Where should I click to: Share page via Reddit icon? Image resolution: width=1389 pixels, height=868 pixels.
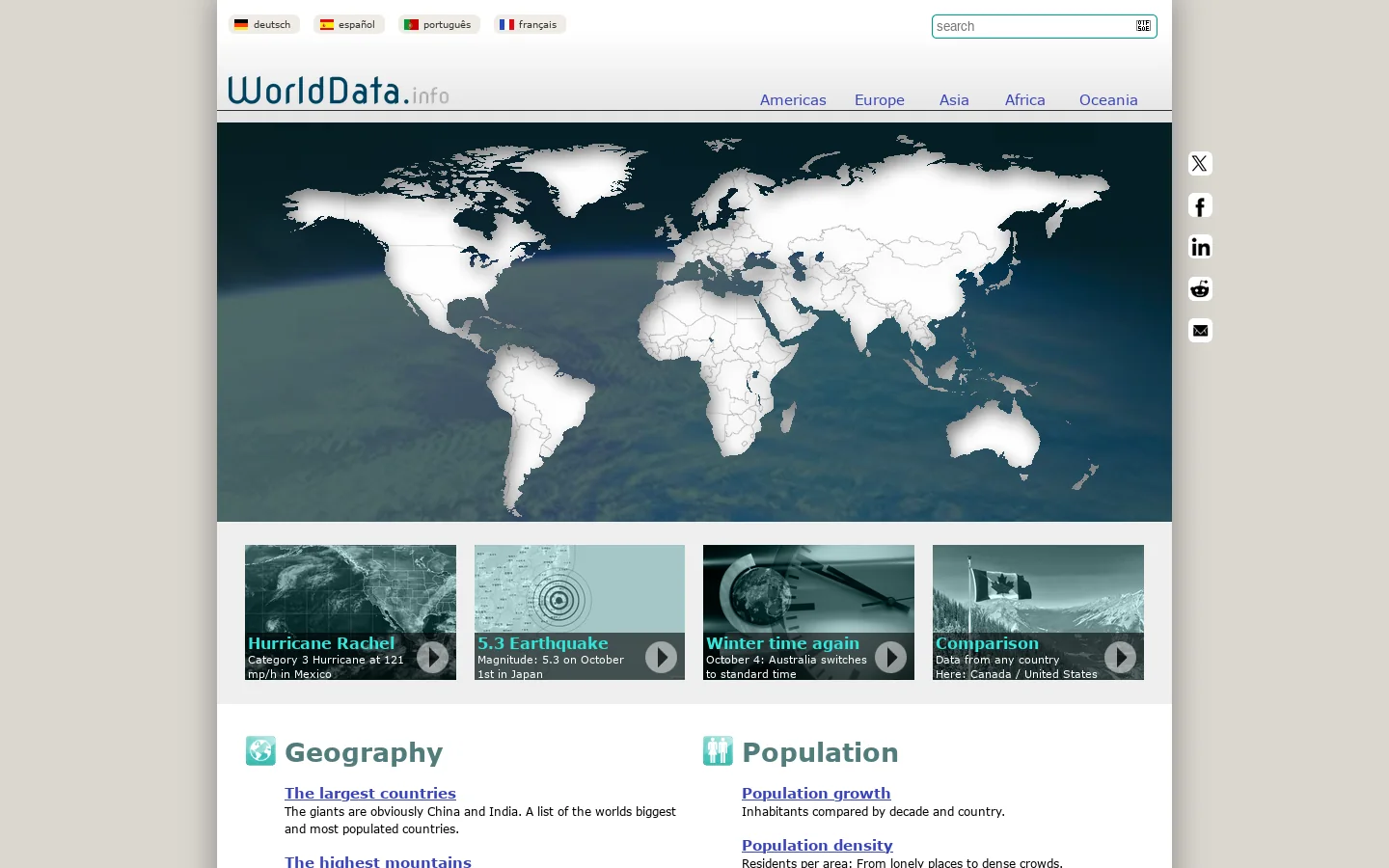[1200, 288]
